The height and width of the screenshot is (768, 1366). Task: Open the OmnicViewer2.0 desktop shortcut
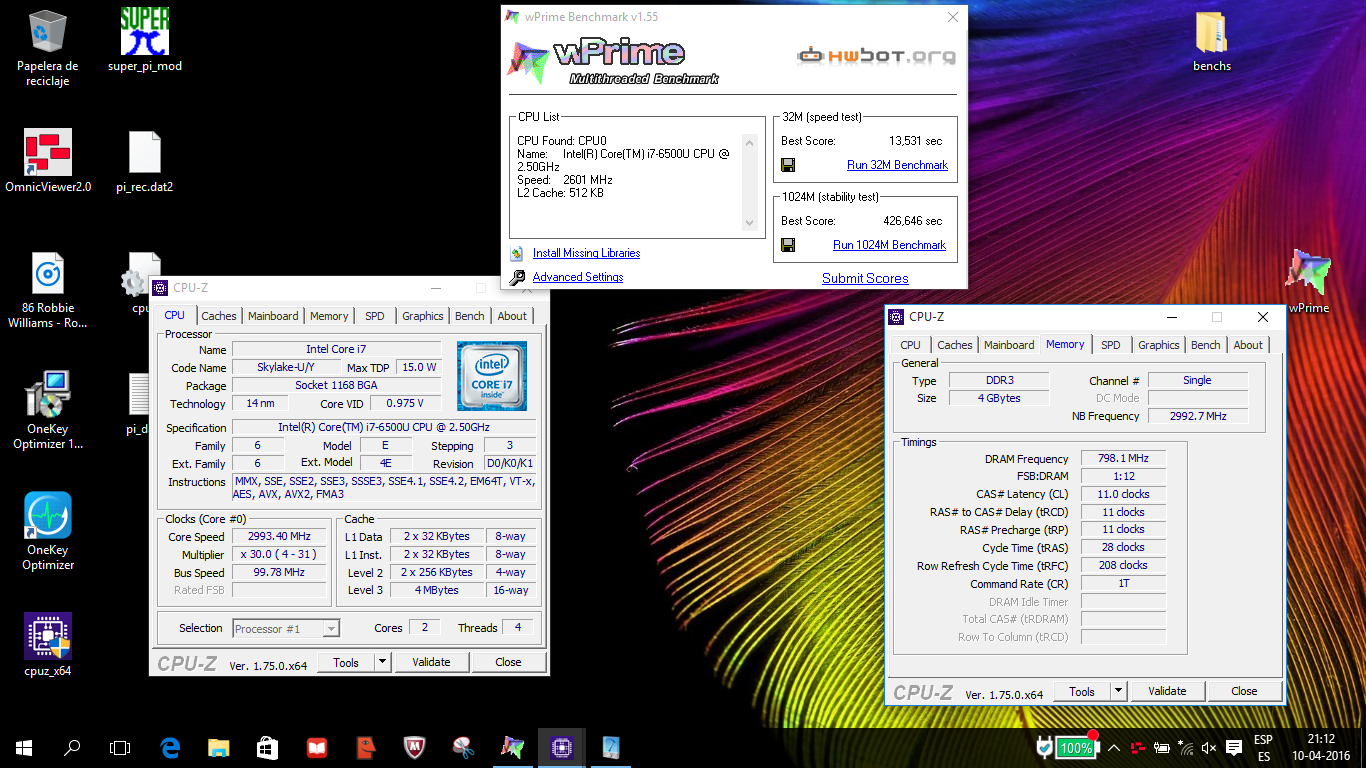pos(48,161)
